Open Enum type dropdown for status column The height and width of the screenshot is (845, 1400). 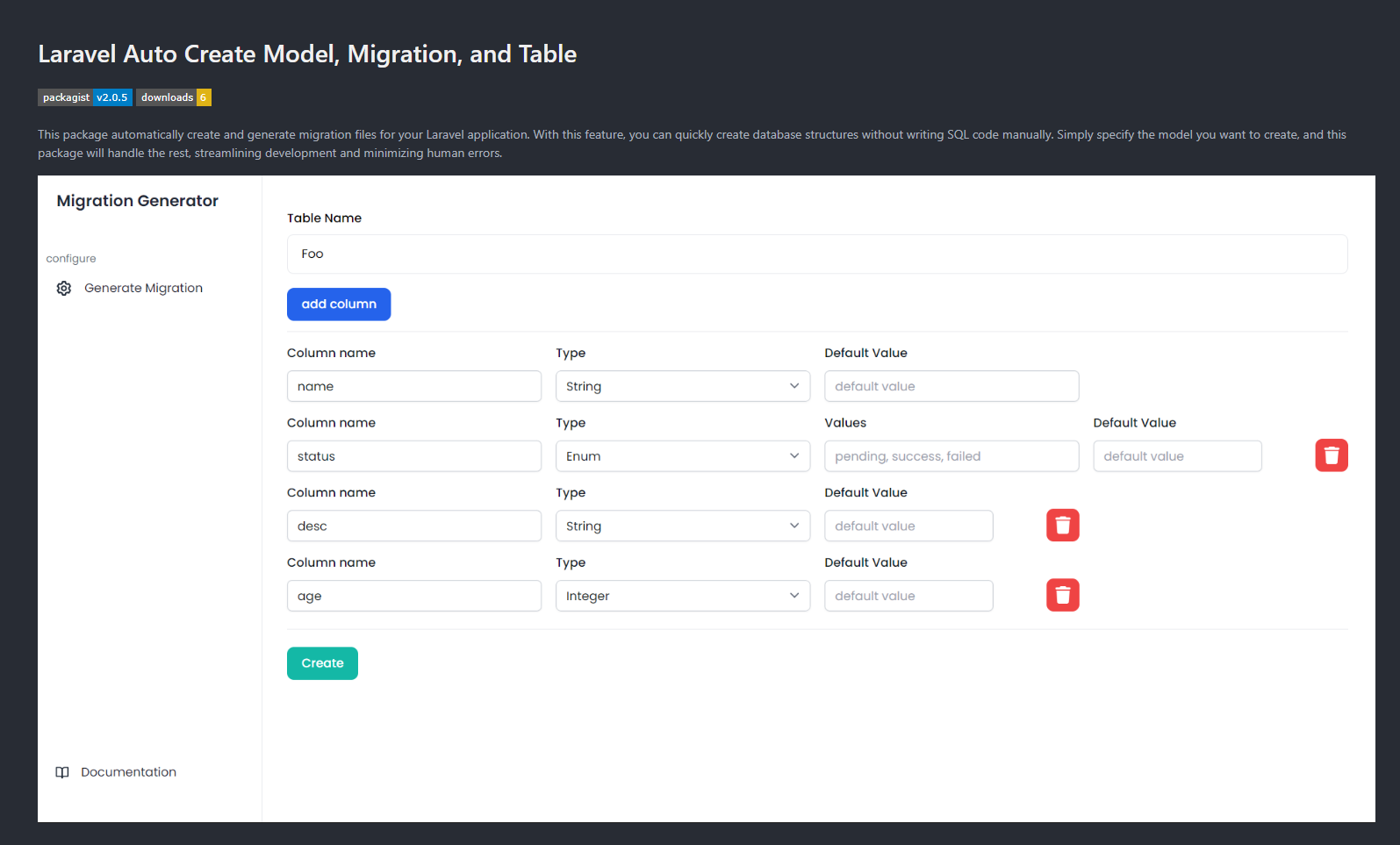click(683, 456)
